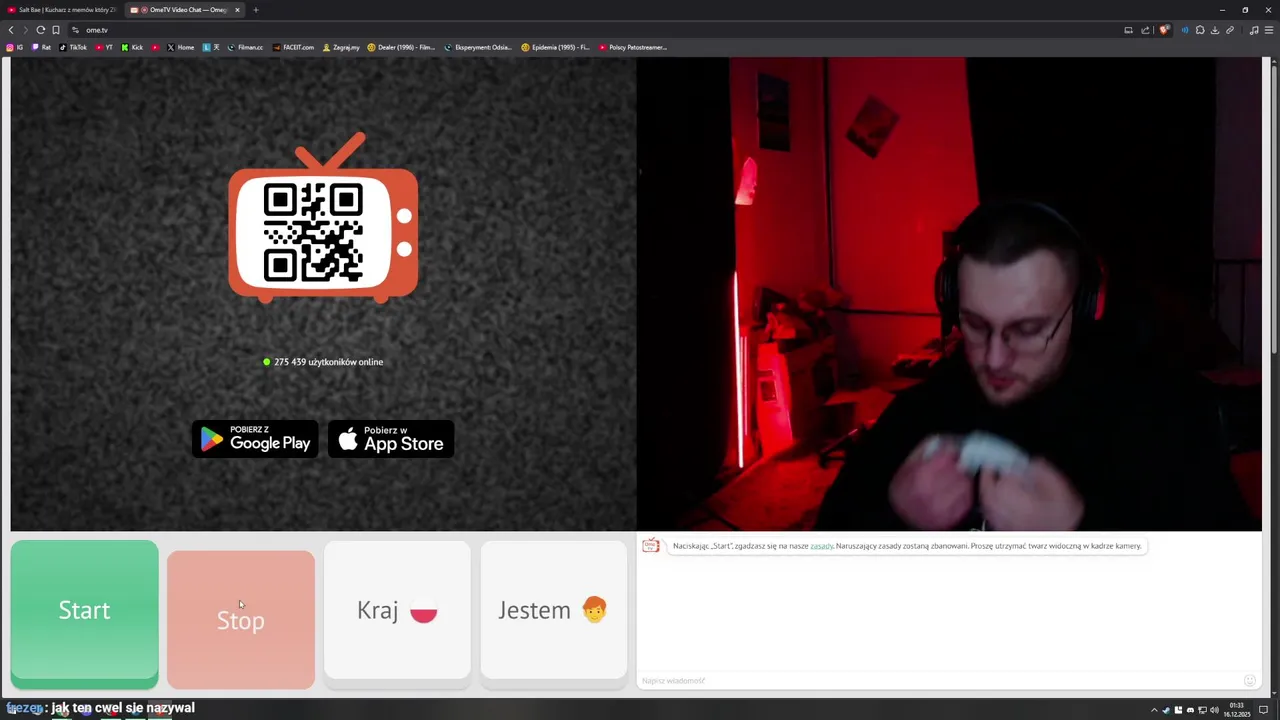The width and height of the screenshot is (1280, 720).
Task: Click the link chain toolbar icon
Action: pos(1230,30)
